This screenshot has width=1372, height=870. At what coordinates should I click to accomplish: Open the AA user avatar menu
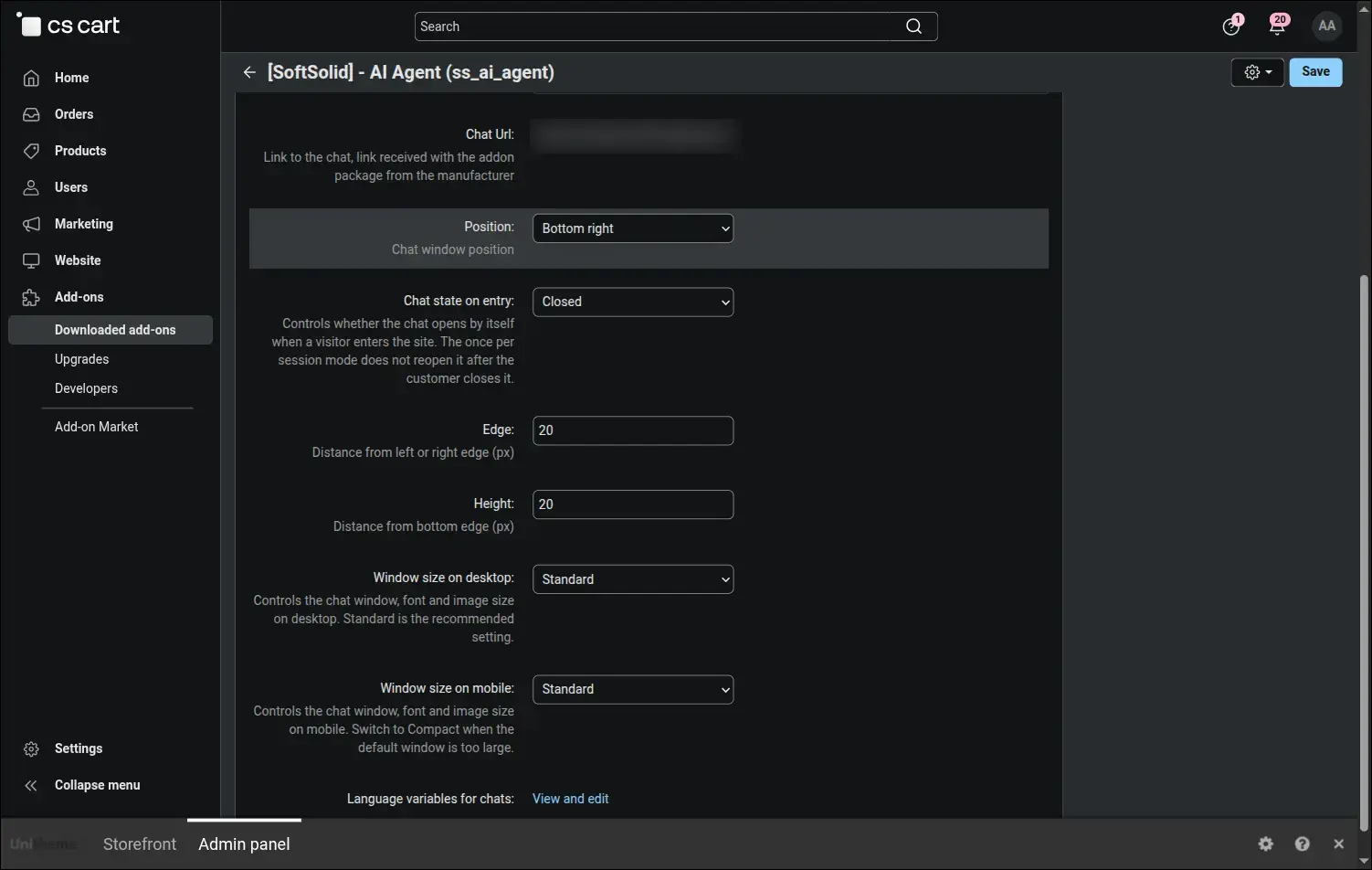1327,26
